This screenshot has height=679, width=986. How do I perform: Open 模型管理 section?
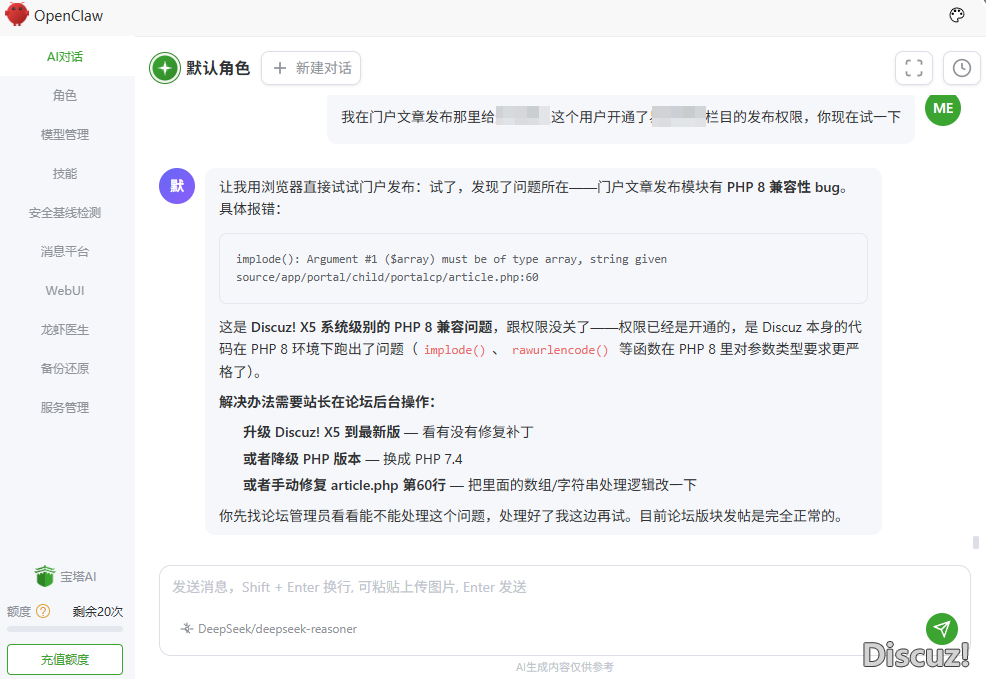click(65, 135)
